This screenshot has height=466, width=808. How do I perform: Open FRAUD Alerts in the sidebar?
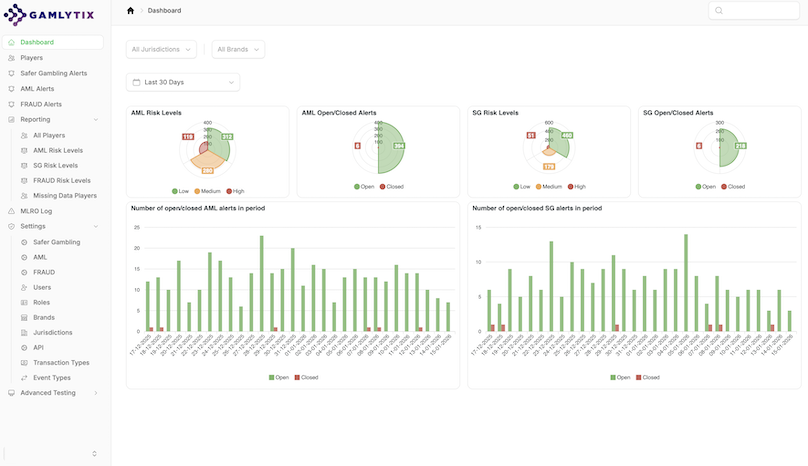[41, 104]
